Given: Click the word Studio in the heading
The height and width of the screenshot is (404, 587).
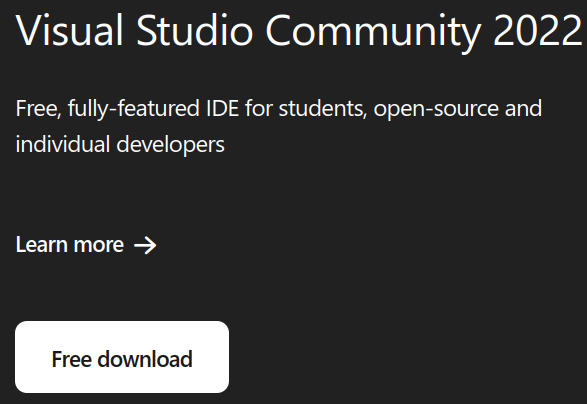Looking at the screenshot, I should 195,30.
